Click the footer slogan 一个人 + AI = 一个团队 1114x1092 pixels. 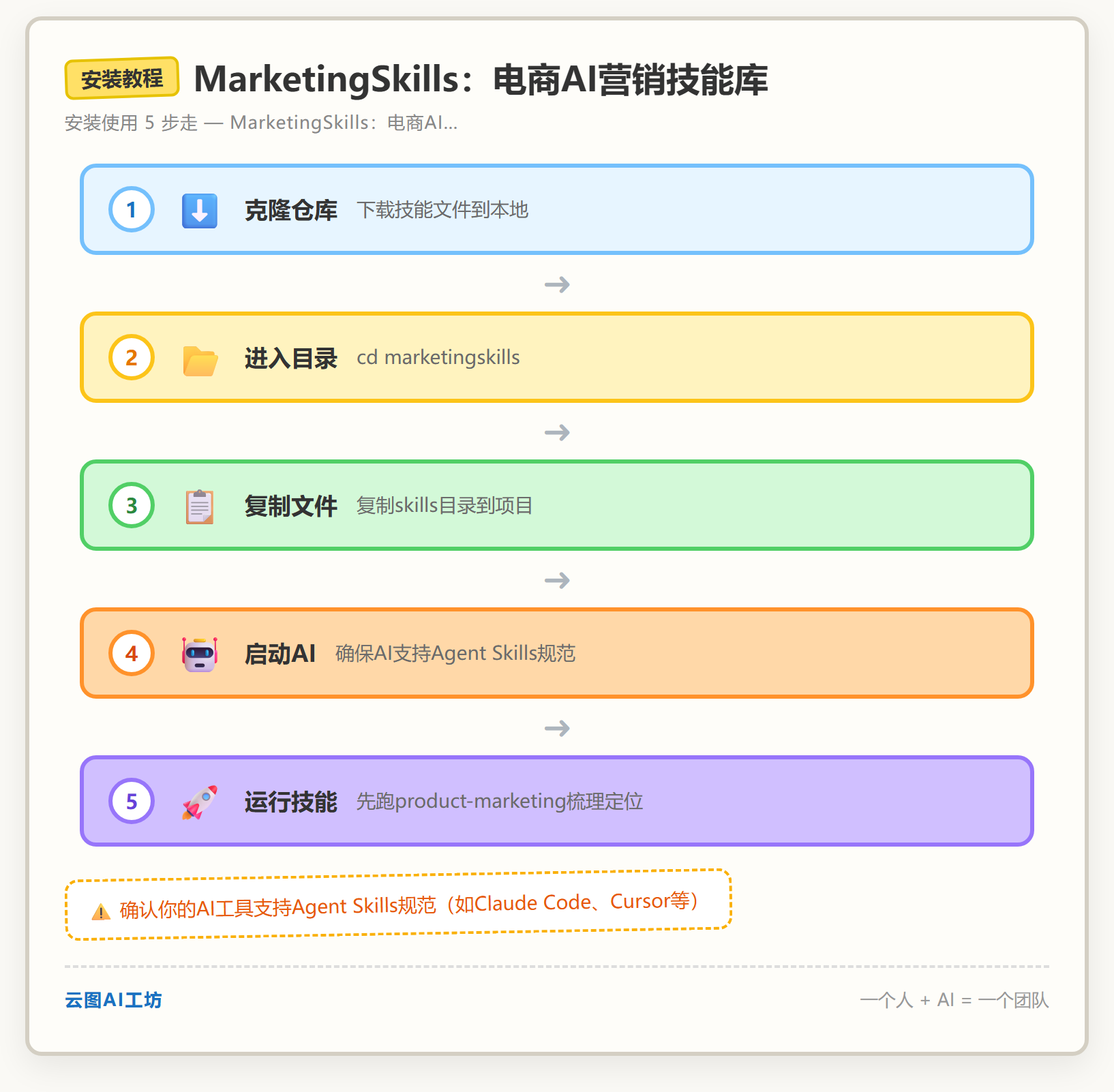pos(954,1000)
